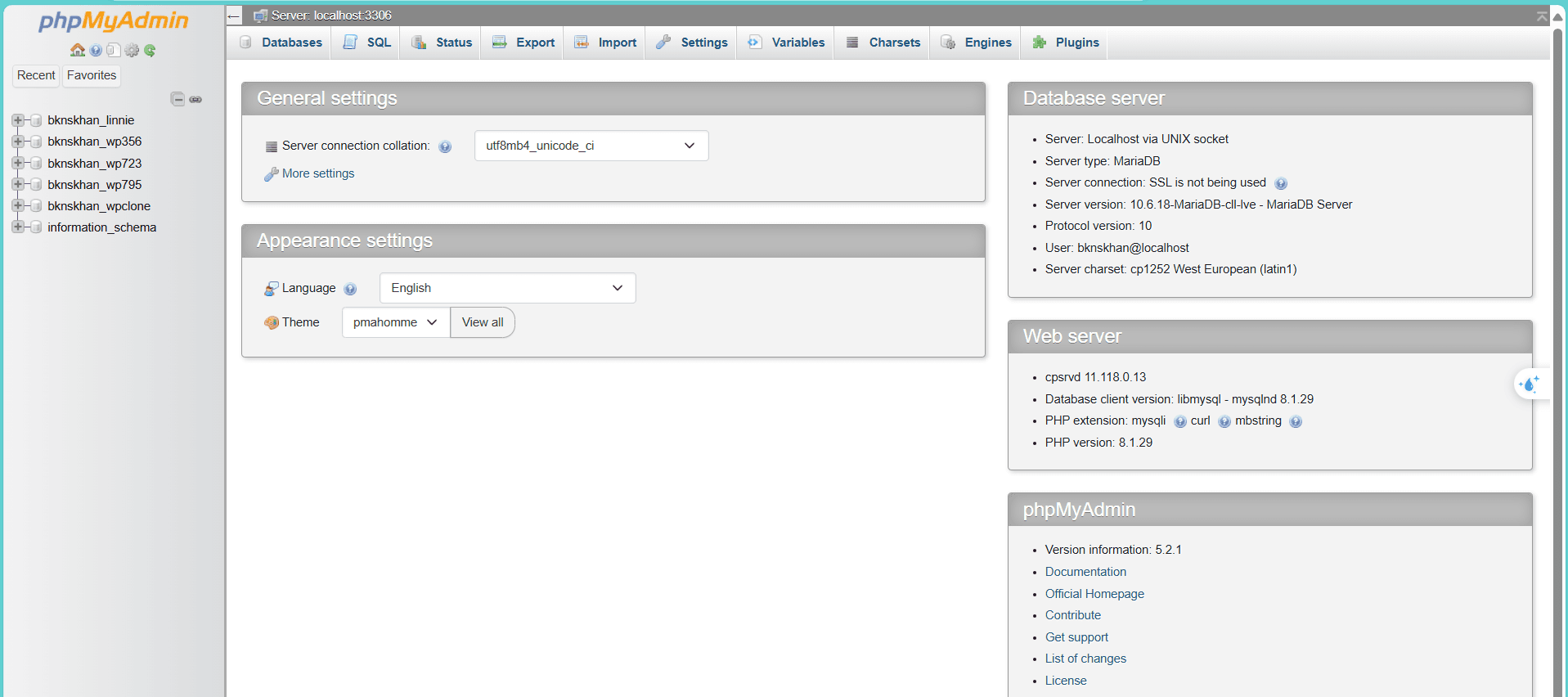Screen dimensions: 1568x697
Task: Click the Version information: 5.2.1 text
Action: click(x=1113, y=550)
